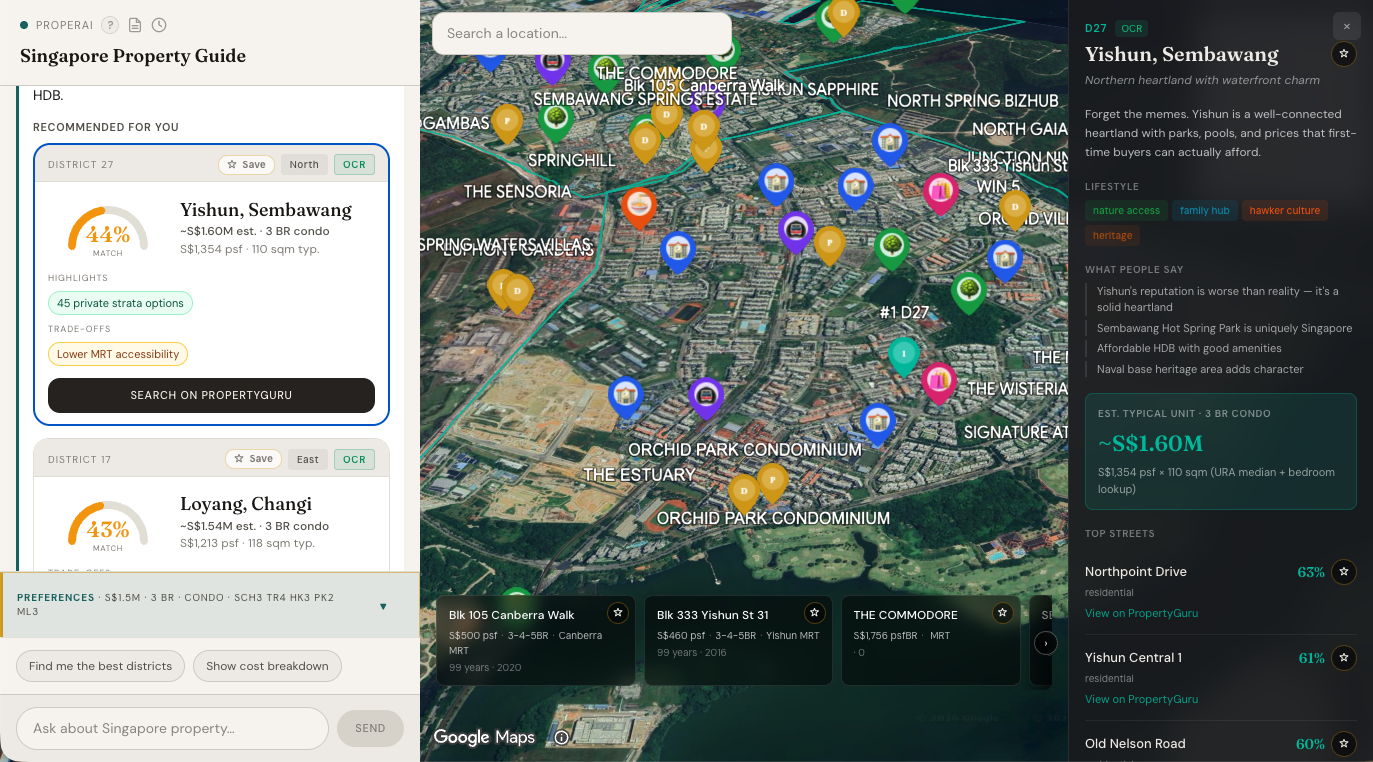Click the East tag on District 17 card
Image resolution: width=1373 pixels, height=762 pixels.
click(x=308, y=459)
